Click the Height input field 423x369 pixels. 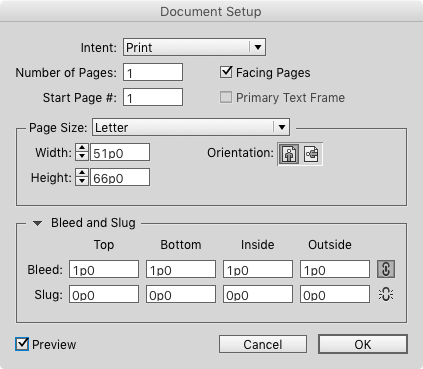pos(120,177)
